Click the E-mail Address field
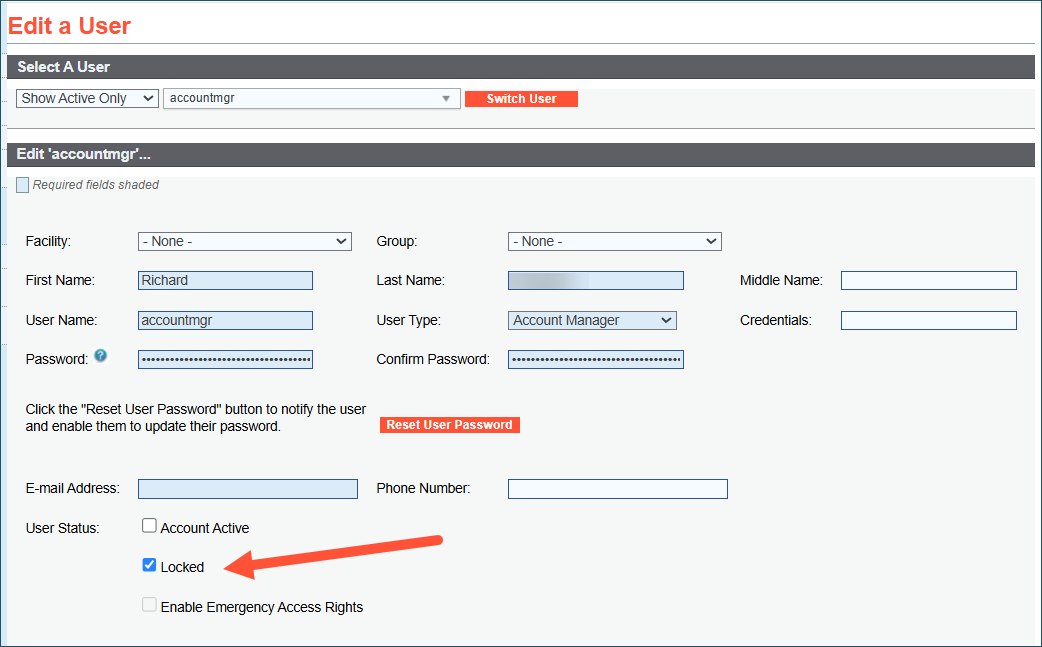Viewport: 1042px width, 647px height. tap(248, 488)
